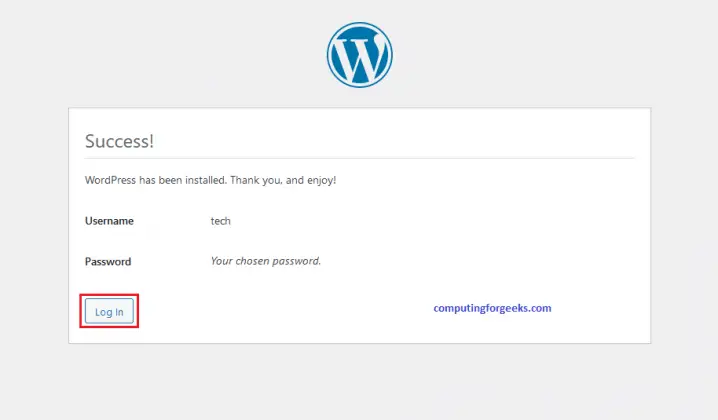Click the word 'WordPress' in the message
This screenshot has height=420, width=718.
(x=111, y=180)
